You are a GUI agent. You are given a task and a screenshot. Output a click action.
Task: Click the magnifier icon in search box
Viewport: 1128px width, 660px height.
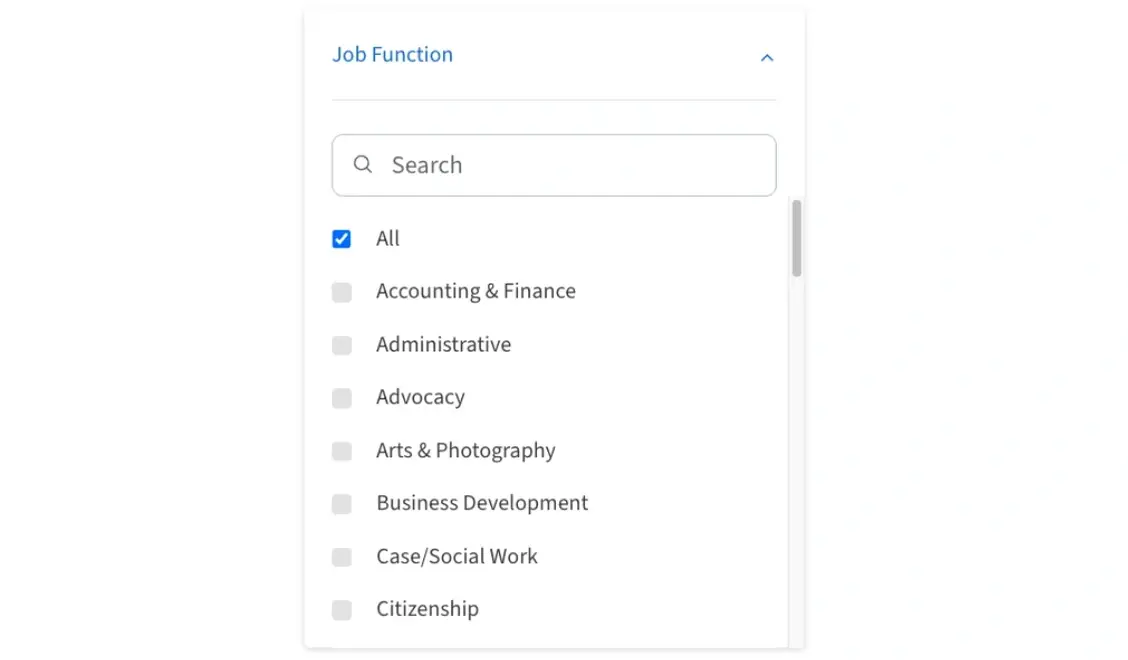coord(363,164)
